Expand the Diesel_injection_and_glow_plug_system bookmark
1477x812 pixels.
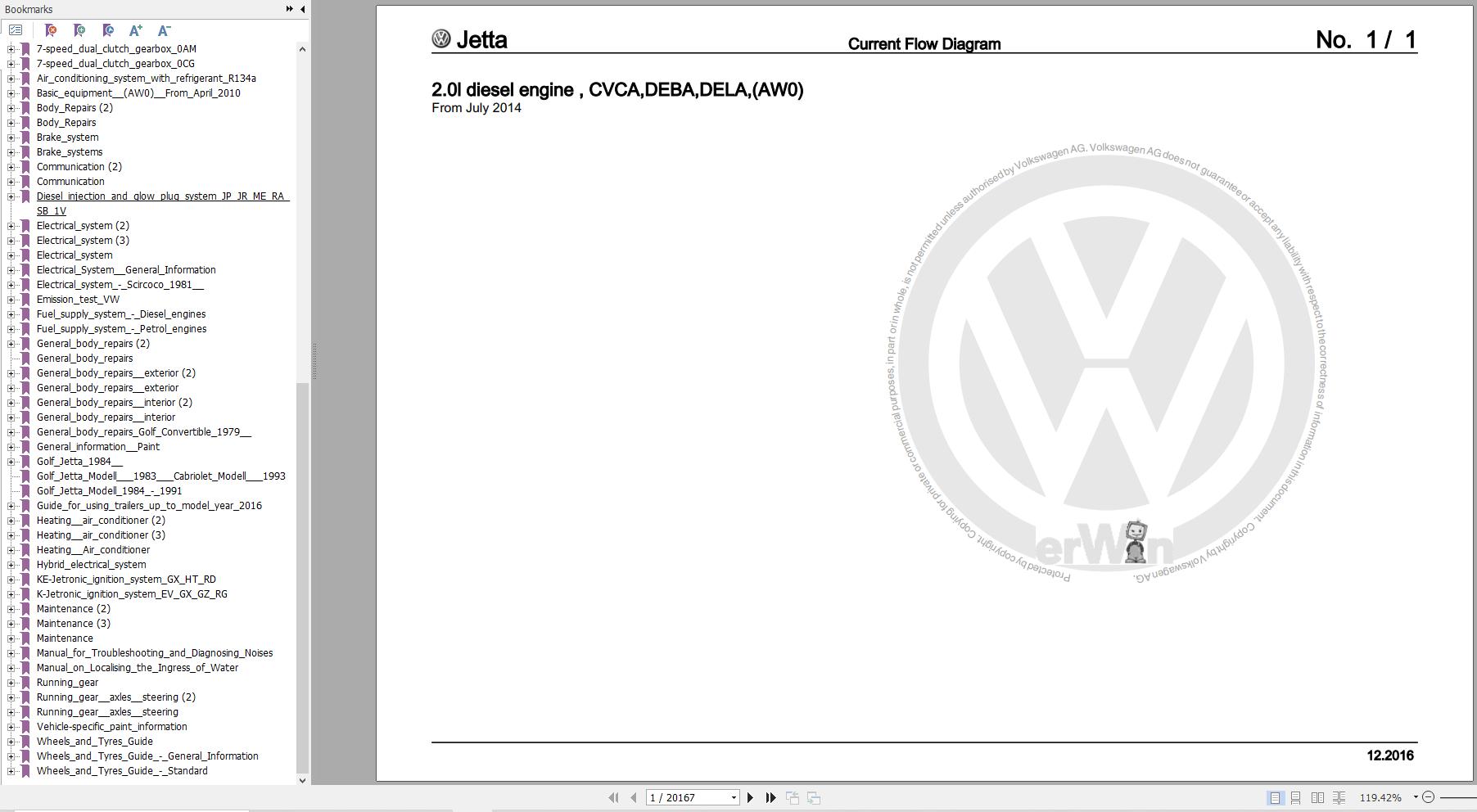pos(11,196)
